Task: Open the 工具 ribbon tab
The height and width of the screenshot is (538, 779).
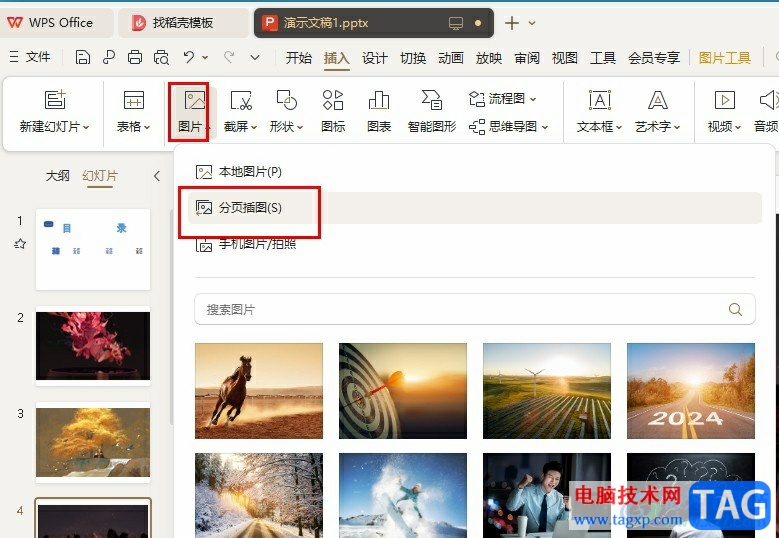Action: (603, 58)
